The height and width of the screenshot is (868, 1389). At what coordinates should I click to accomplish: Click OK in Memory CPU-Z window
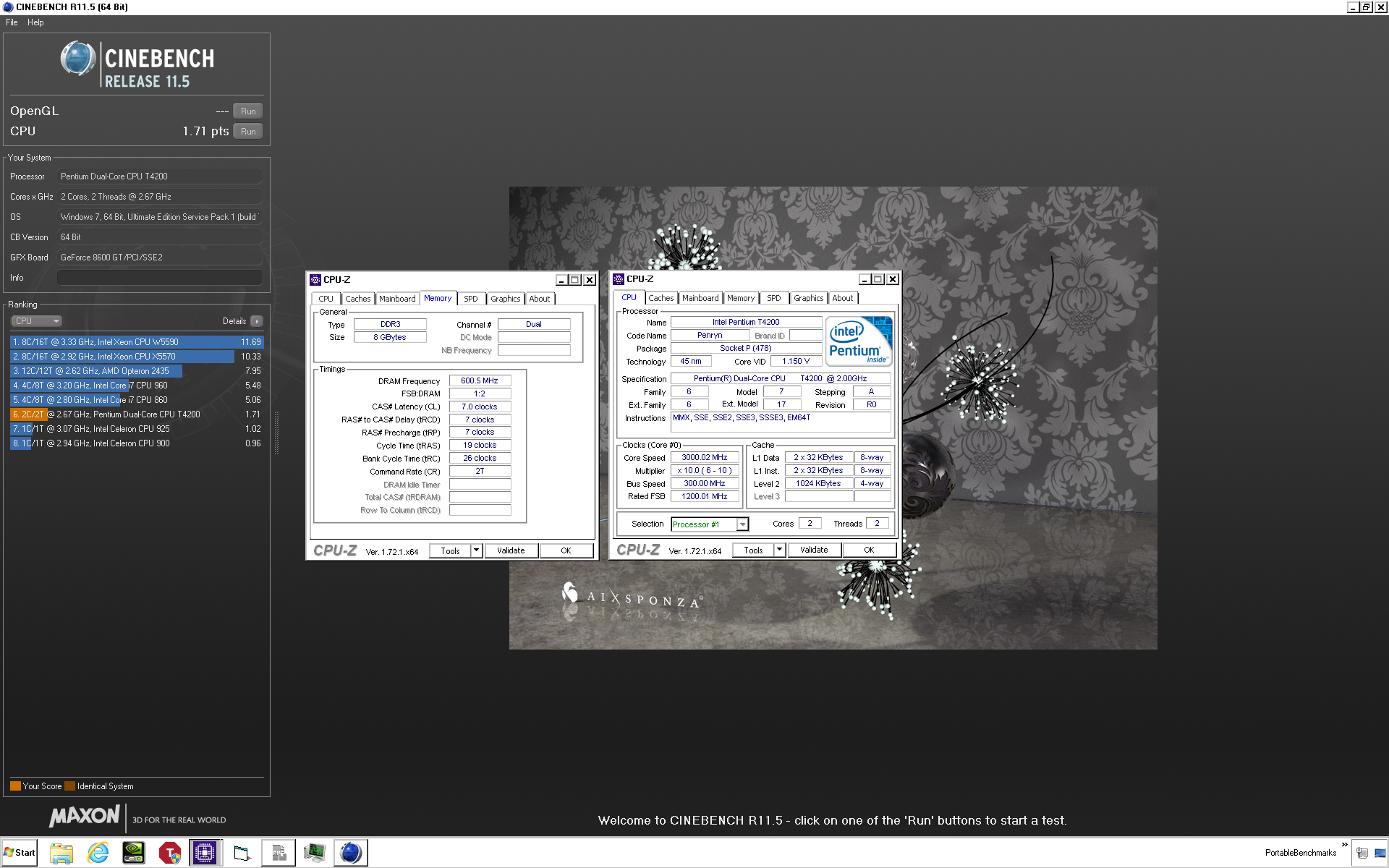[x=566, y=551]
